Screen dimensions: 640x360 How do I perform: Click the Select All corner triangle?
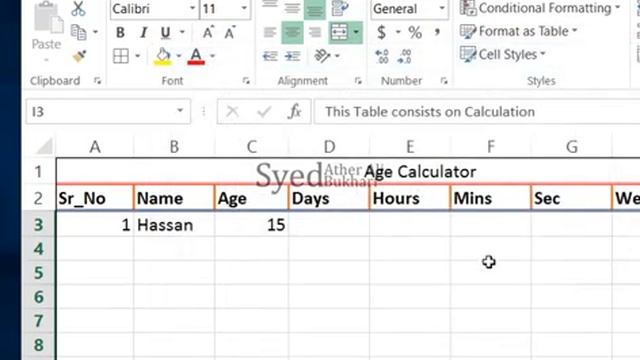44,146
